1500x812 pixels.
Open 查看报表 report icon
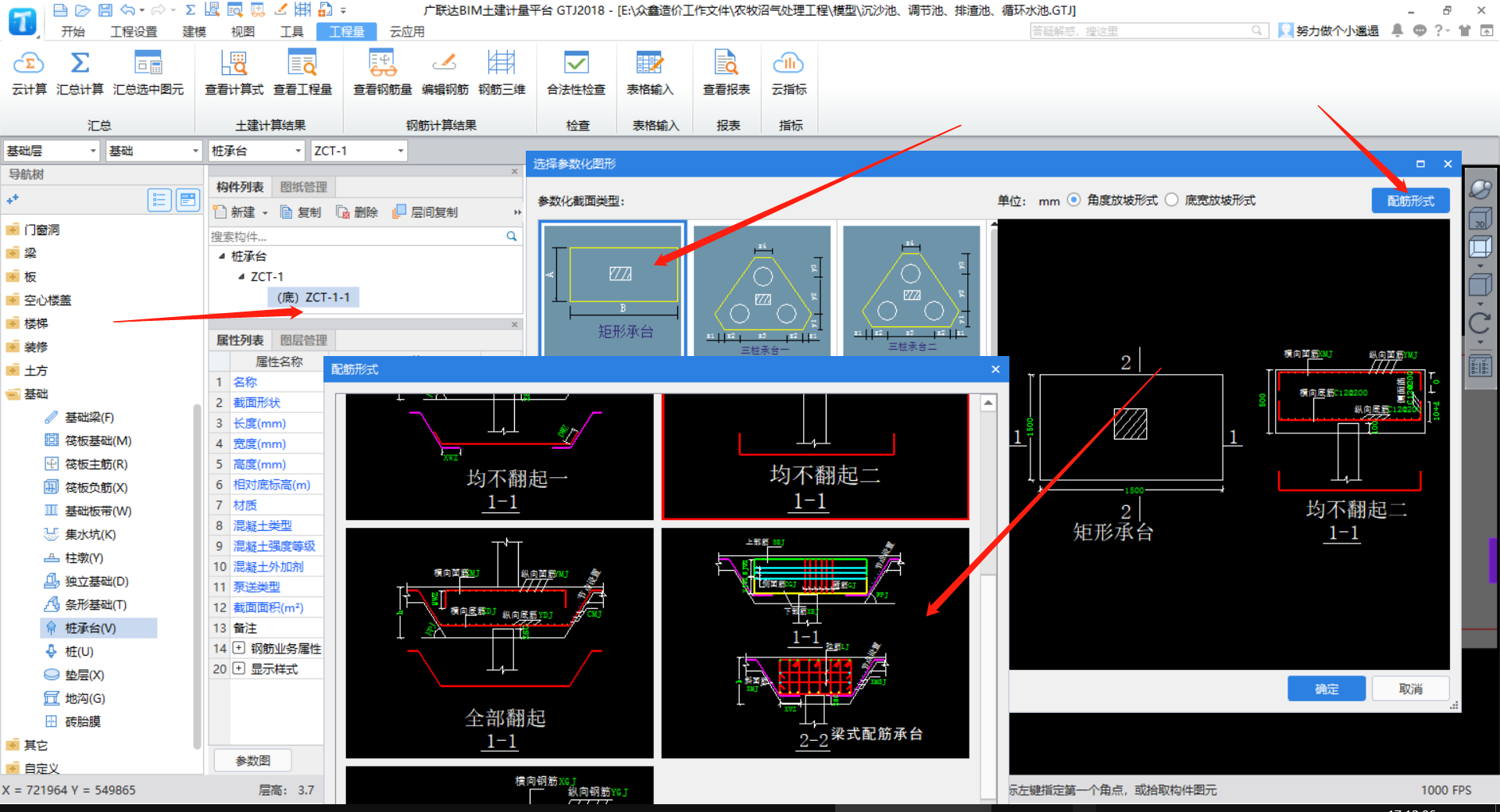point(727,64)
